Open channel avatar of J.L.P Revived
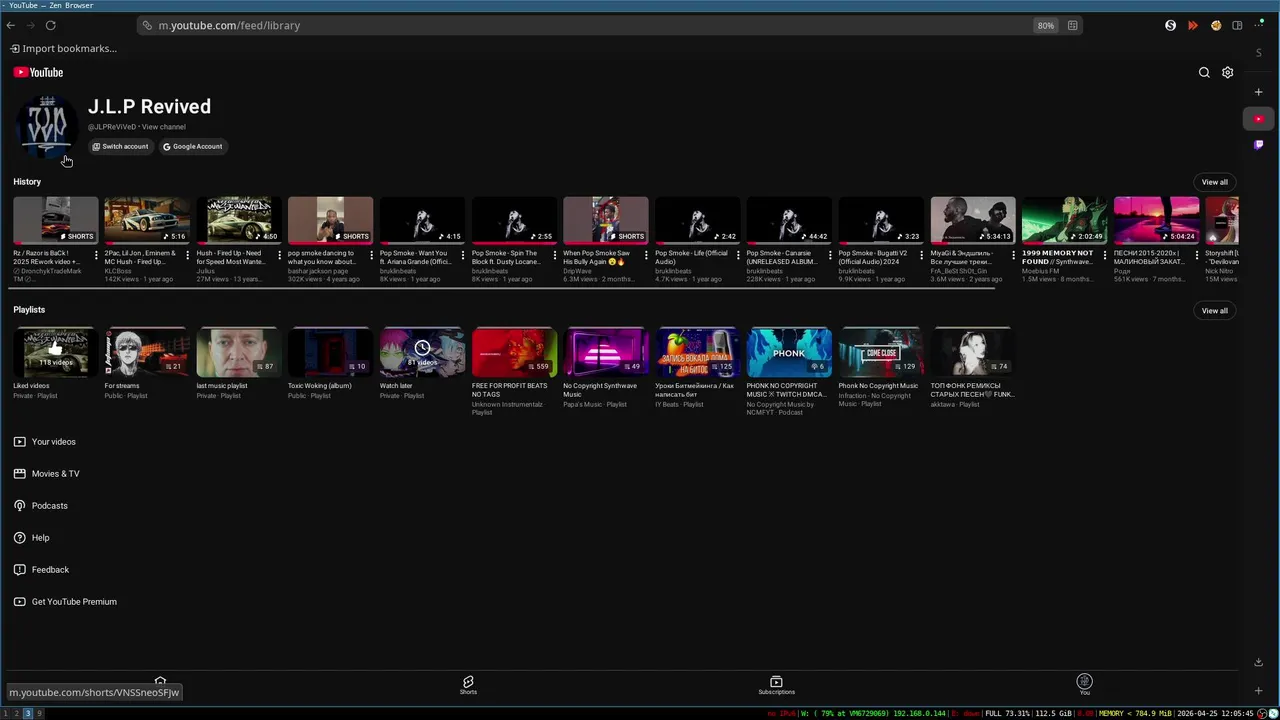 [46, 125]
